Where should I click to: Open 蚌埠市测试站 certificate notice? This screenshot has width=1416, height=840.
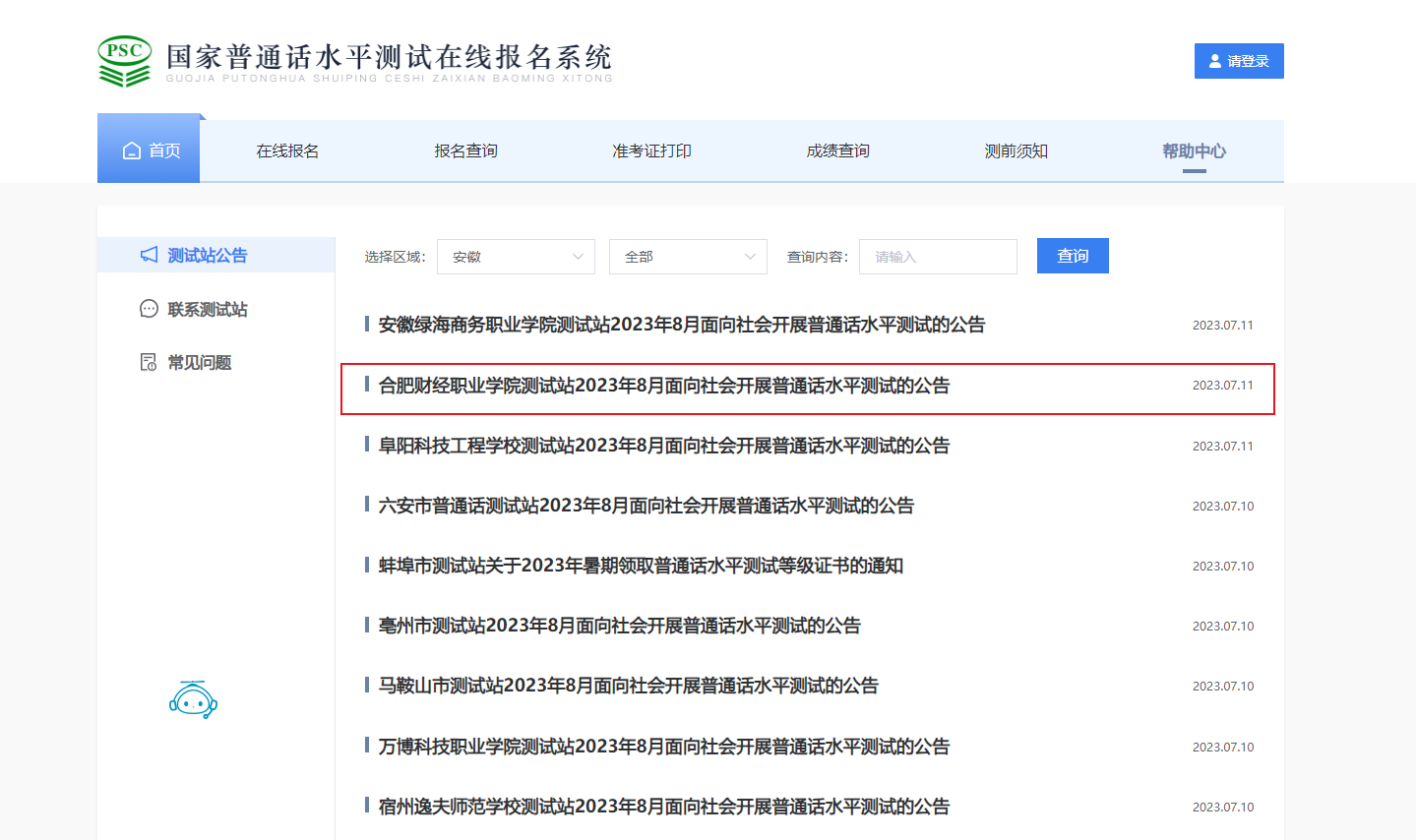click(x=641, y=566)
